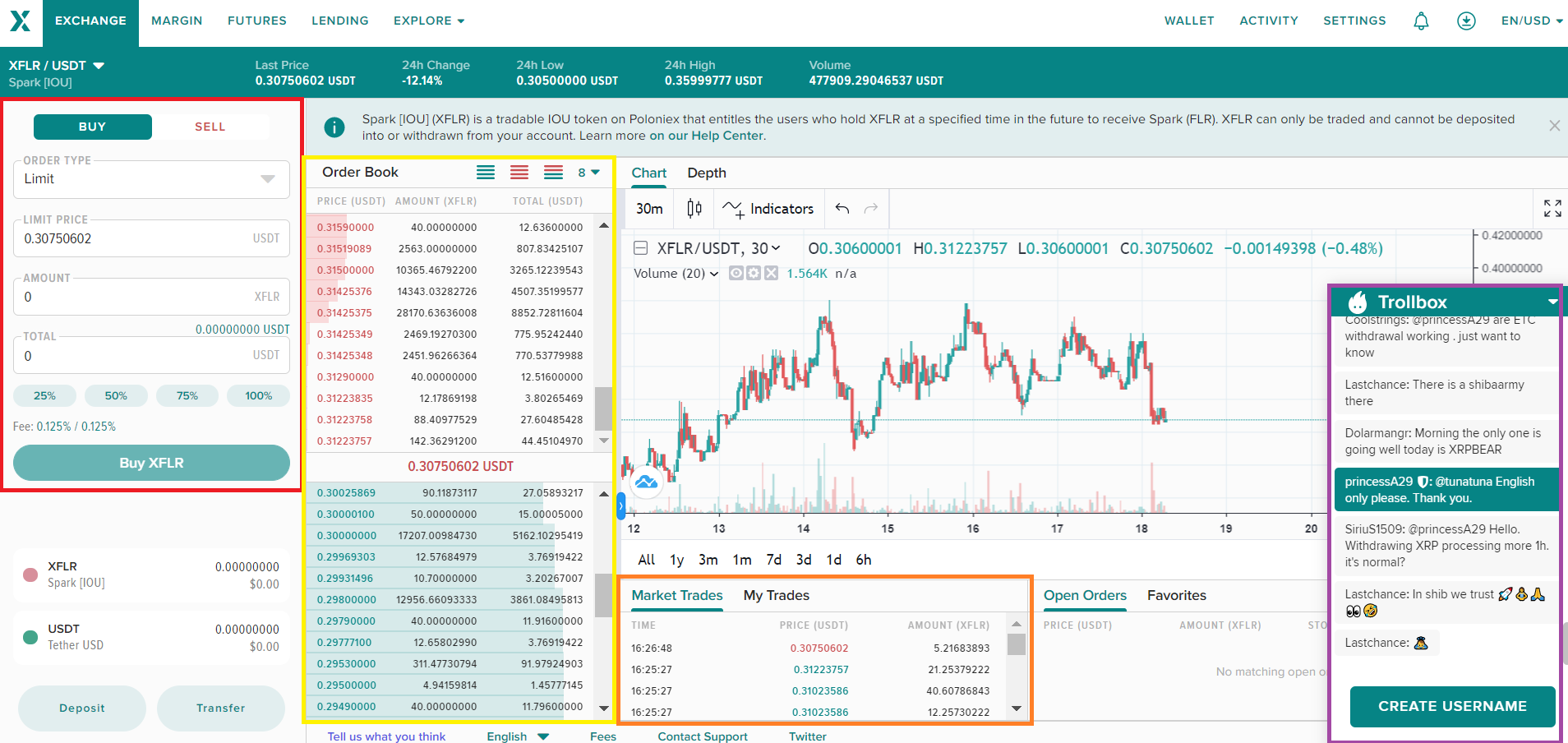Click the Poloniex X logo
The height and width of the screenshot is (743, 1568).
click(x=21, y=21)
